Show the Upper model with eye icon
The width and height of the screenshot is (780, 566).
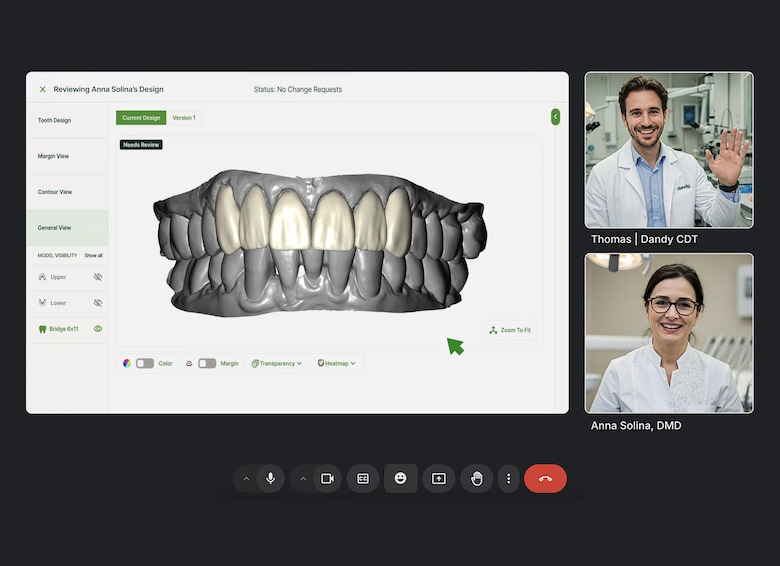coord(98,277)
